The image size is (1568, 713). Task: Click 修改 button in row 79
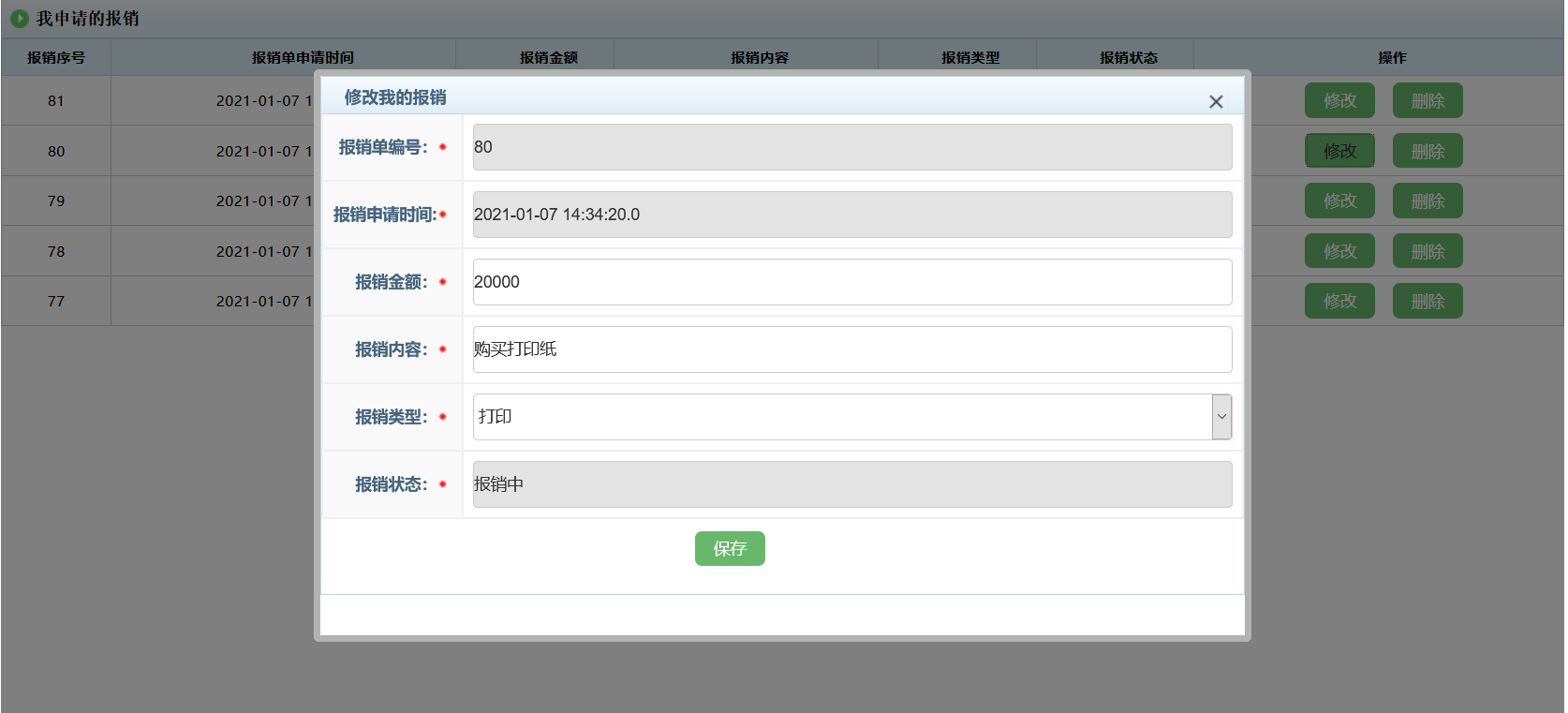click(1339, 201)
